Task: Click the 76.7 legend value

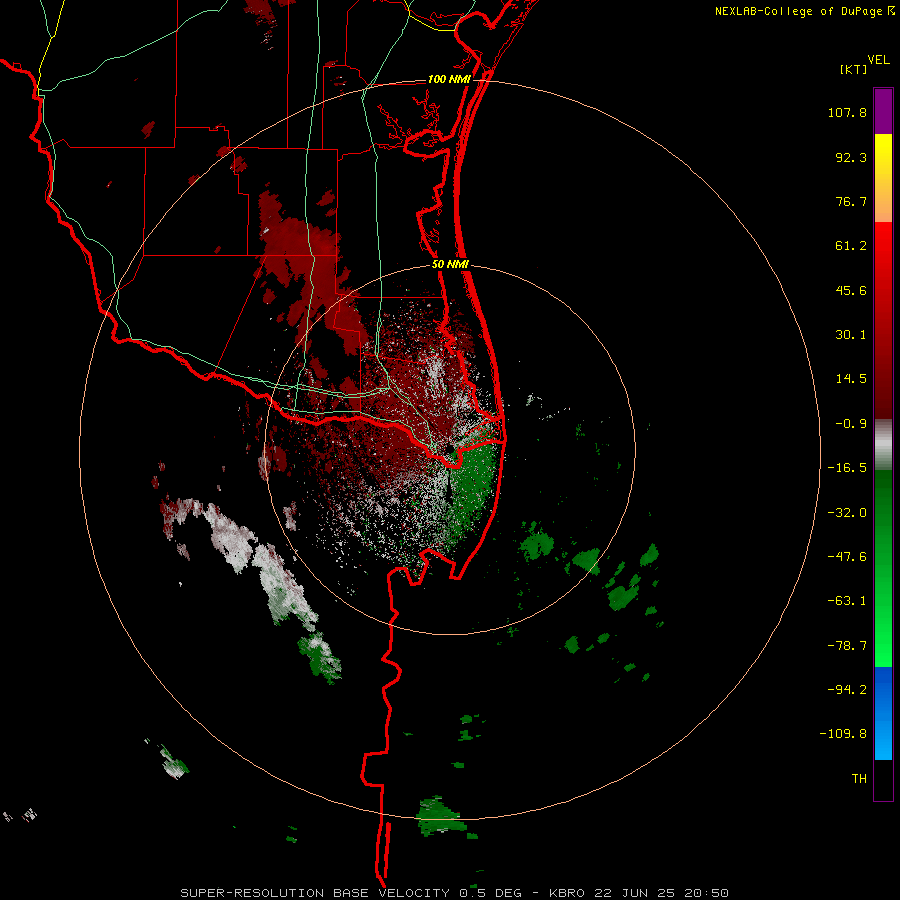Action: 851,201
